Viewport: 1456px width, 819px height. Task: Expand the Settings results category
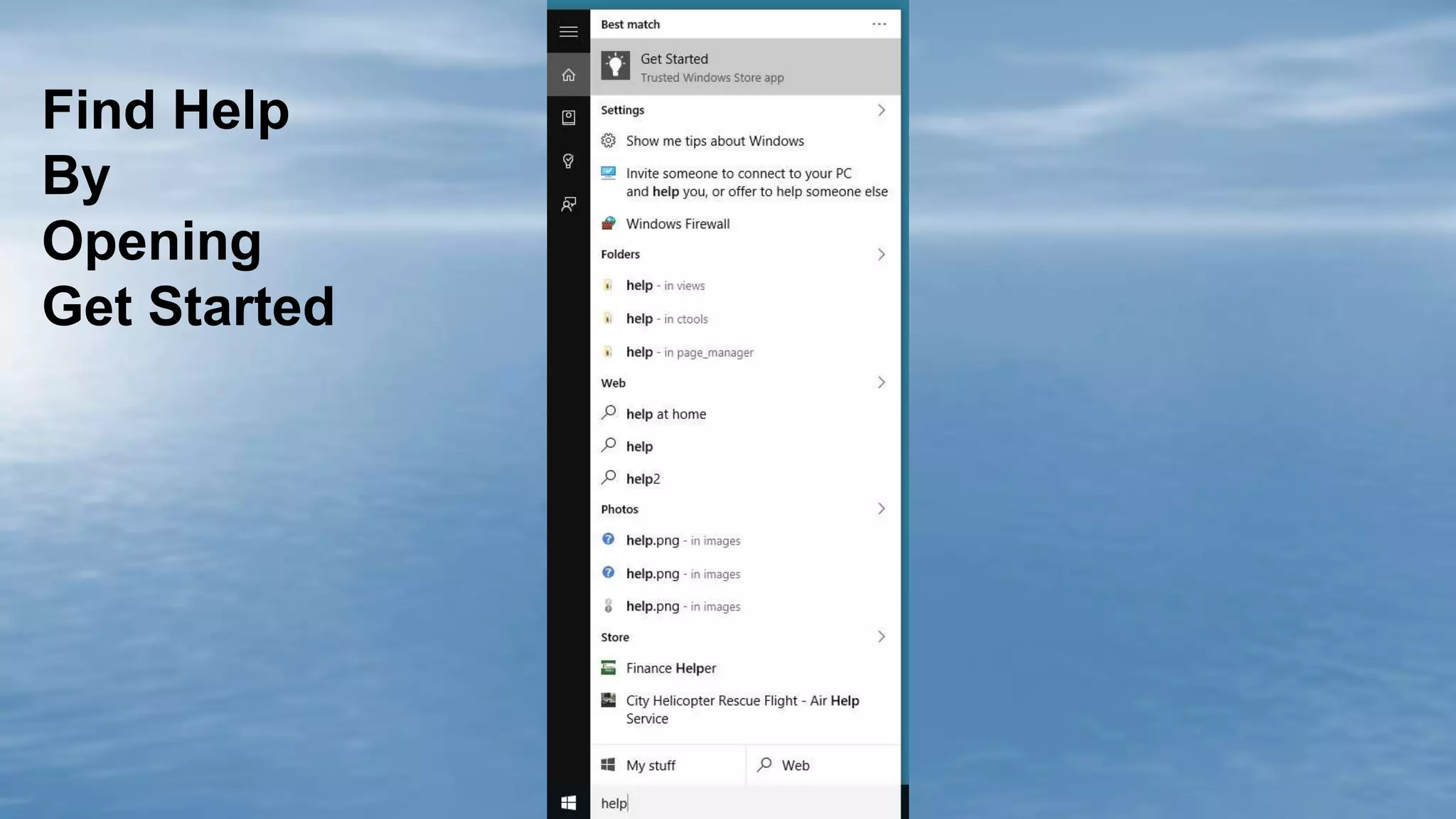tap(881, 110)
